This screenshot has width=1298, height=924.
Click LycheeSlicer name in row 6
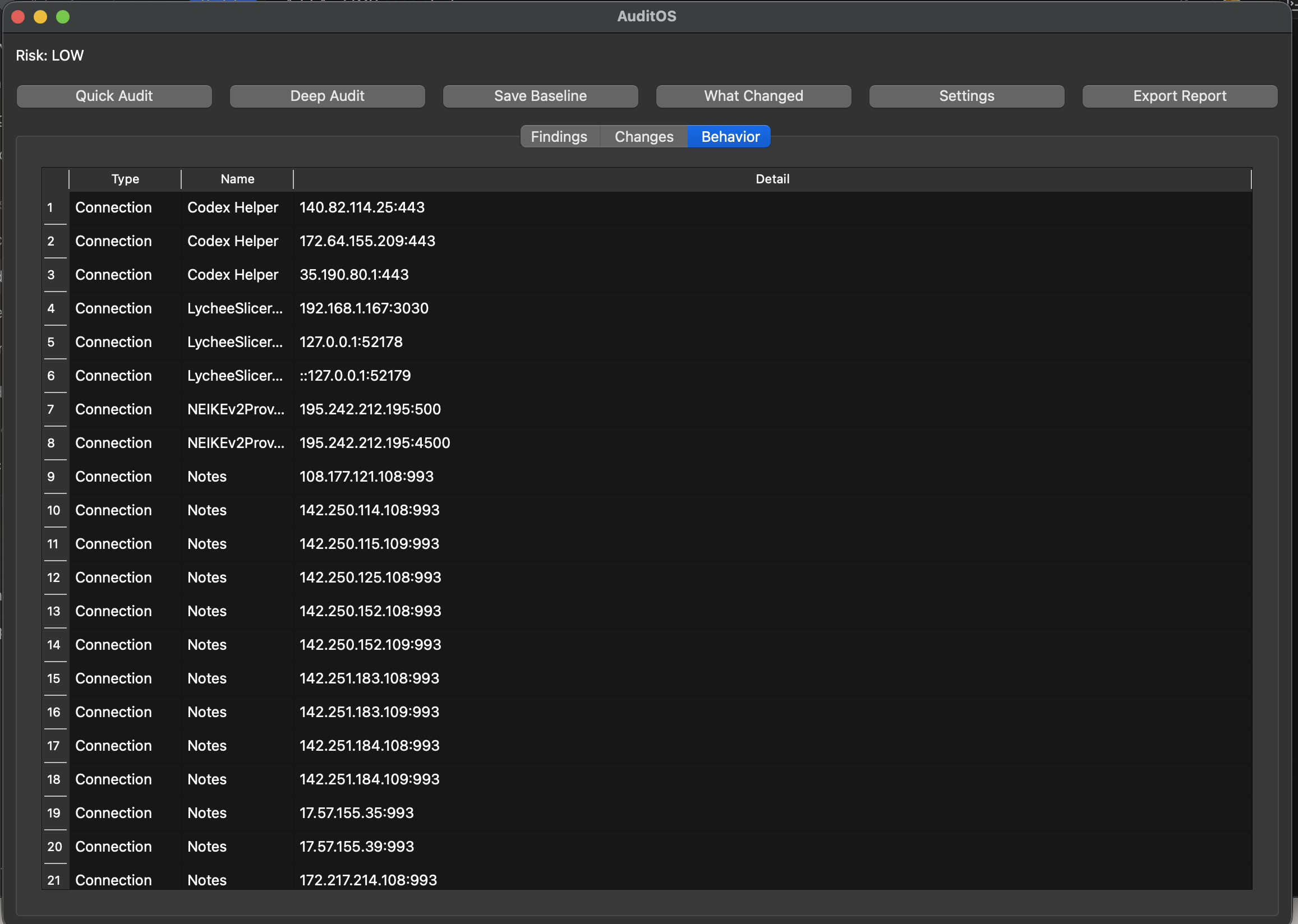click(237, 376)
